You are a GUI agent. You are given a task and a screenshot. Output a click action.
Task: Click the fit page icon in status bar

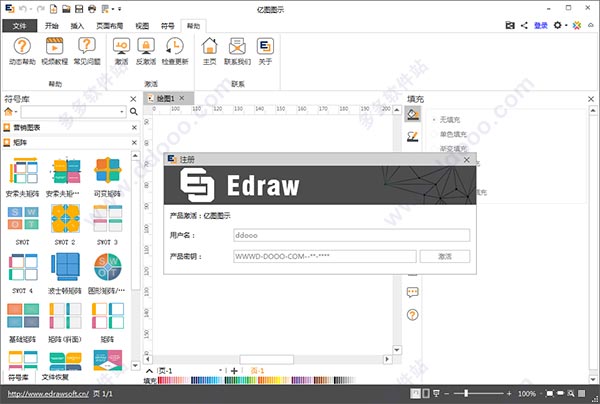pyautogui.click(x=549, y=393)
